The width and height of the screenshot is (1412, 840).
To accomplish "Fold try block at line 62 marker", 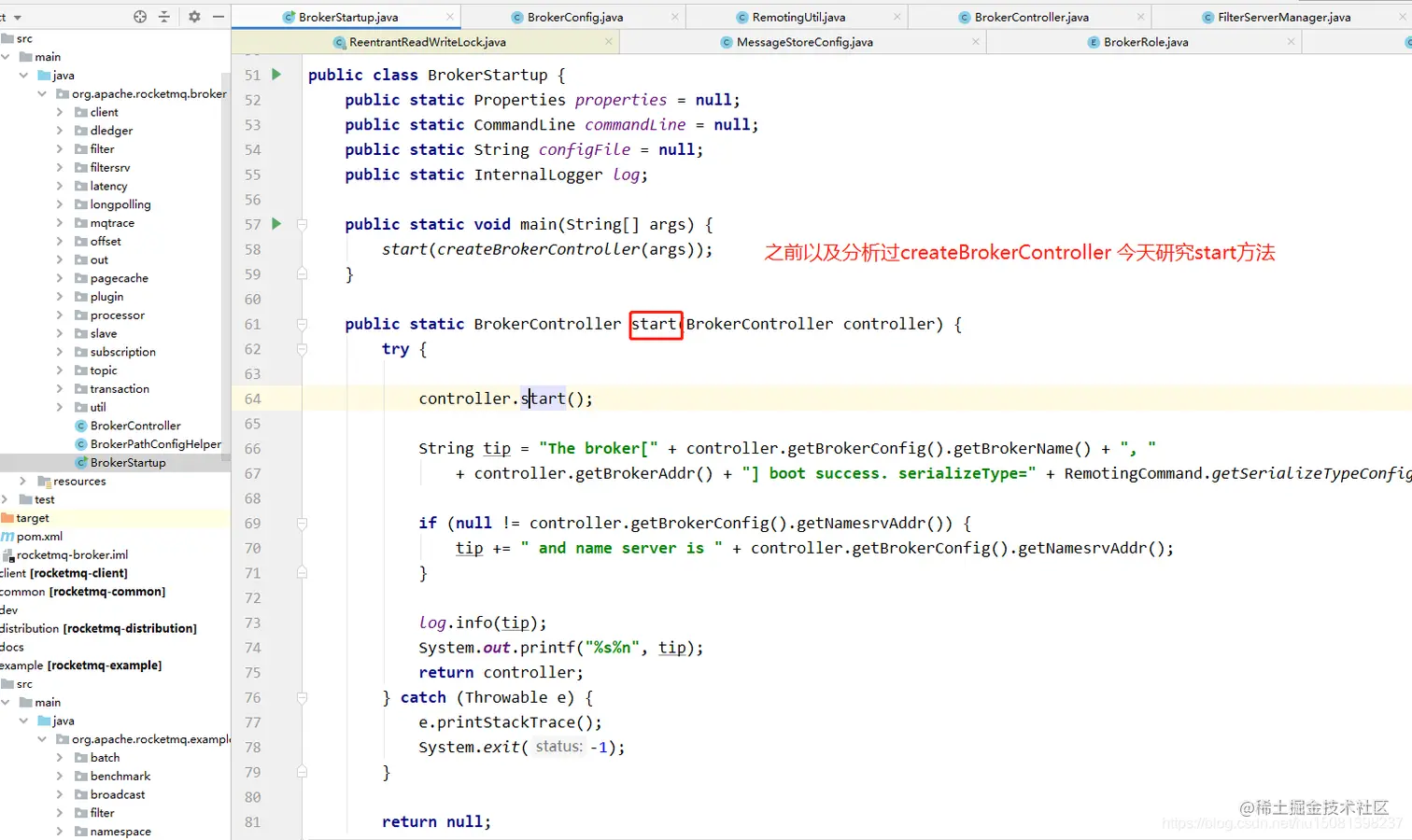I will (302, 349).
